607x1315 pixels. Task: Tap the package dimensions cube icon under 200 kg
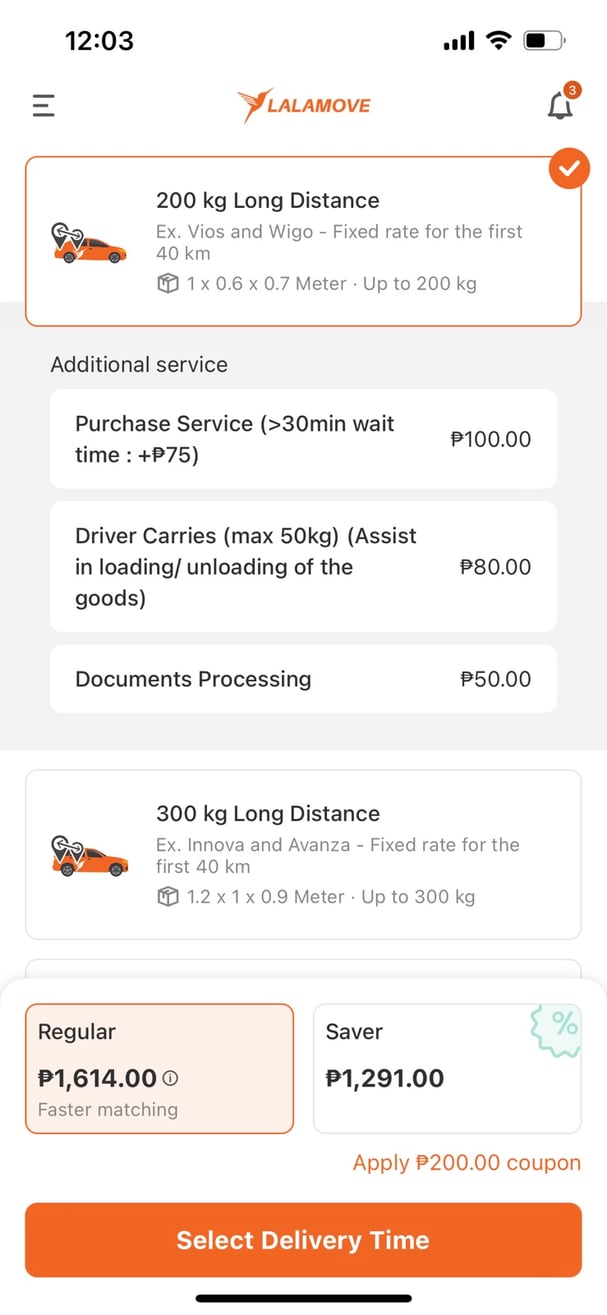(167, 284)
